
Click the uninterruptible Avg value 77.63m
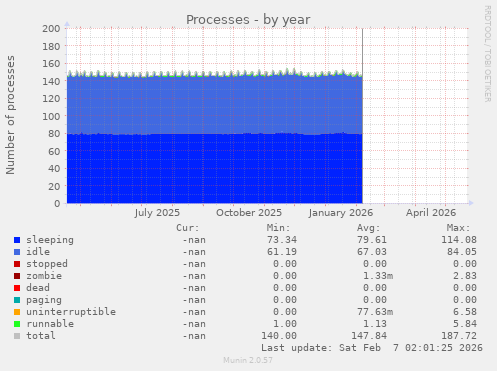pyautogui.click(x=375, y=312)
